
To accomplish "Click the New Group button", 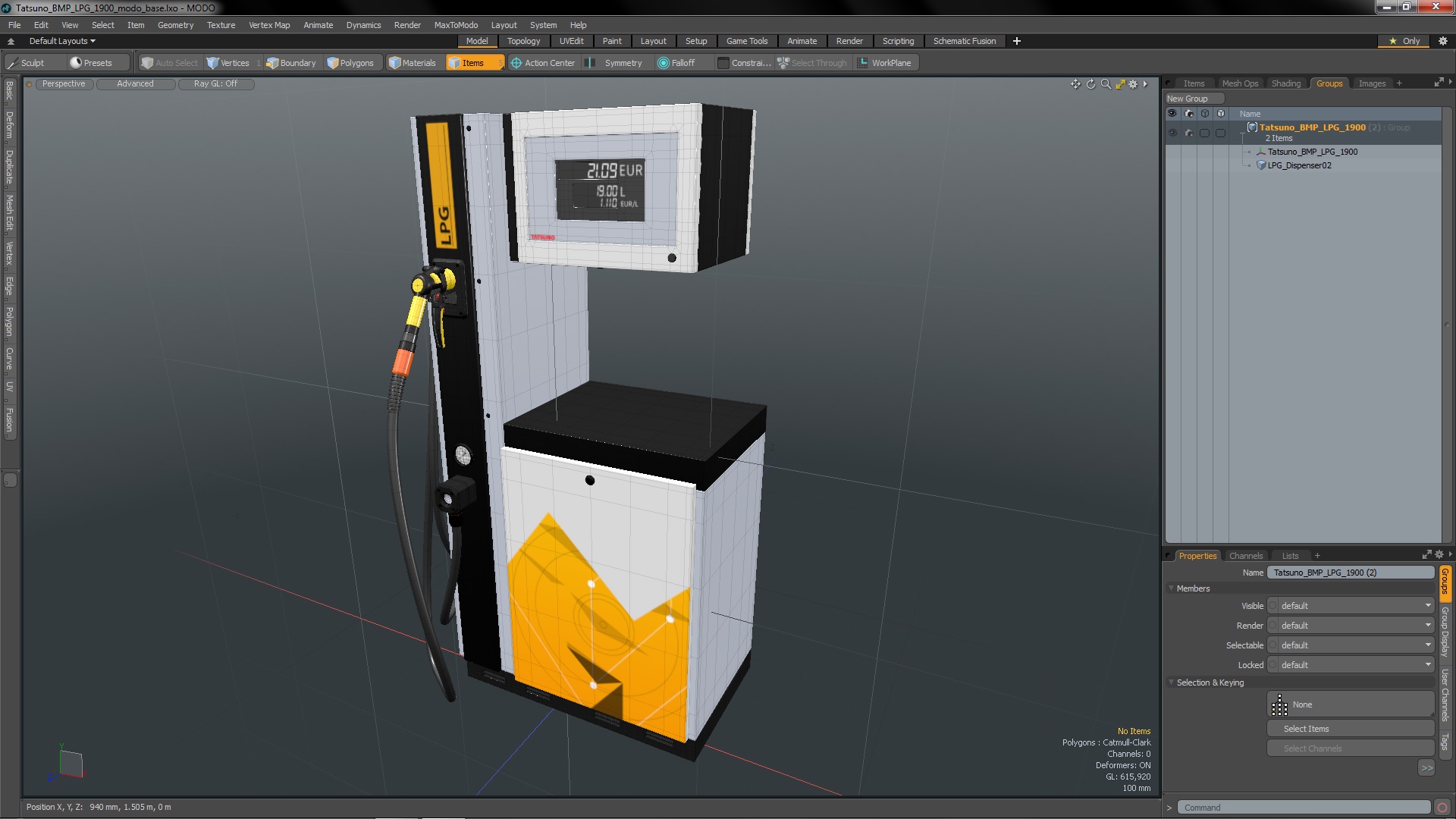I will coord(1194,99).
